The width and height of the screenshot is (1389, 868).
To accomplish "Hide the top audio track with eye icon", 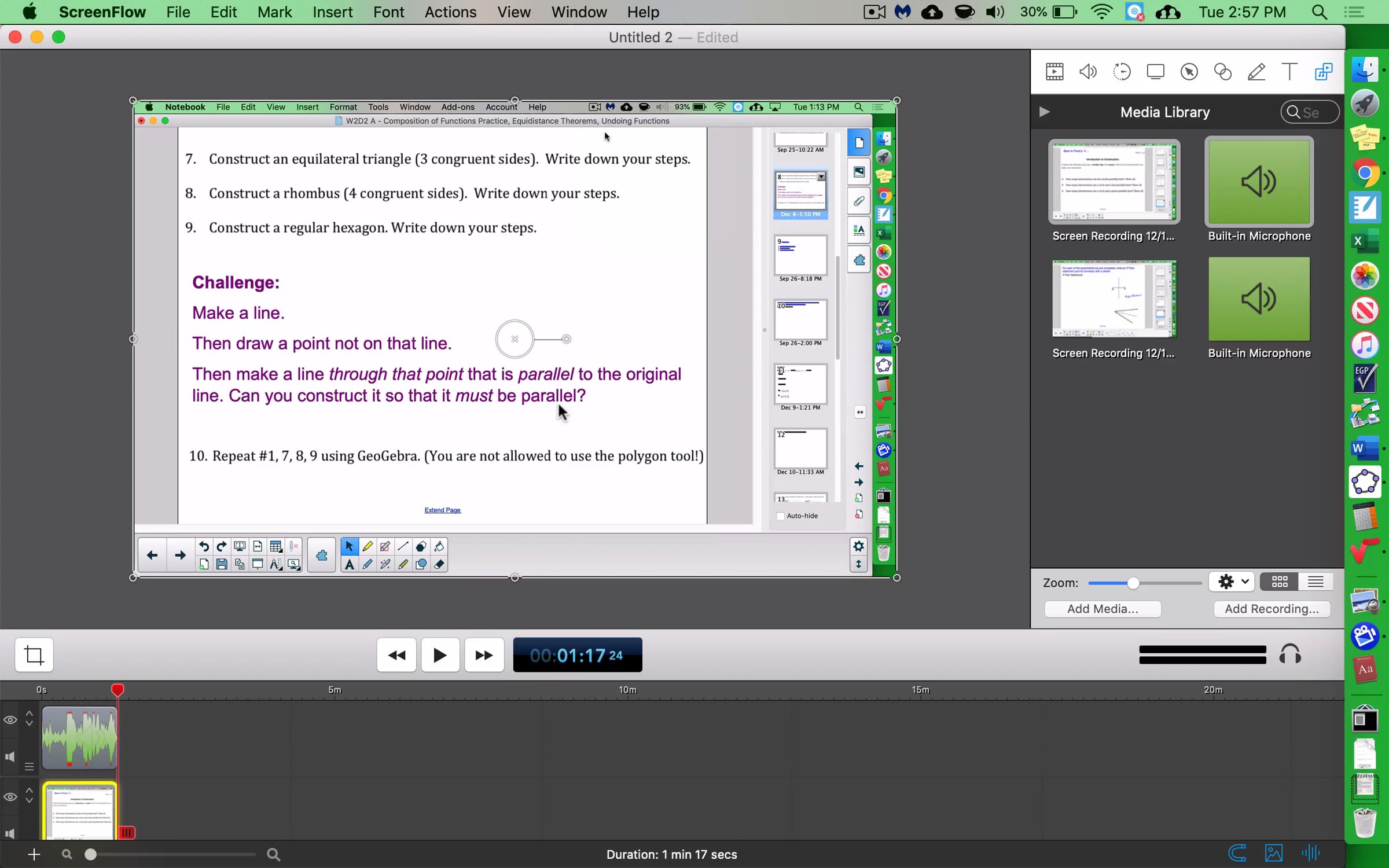I will (10, 720).
